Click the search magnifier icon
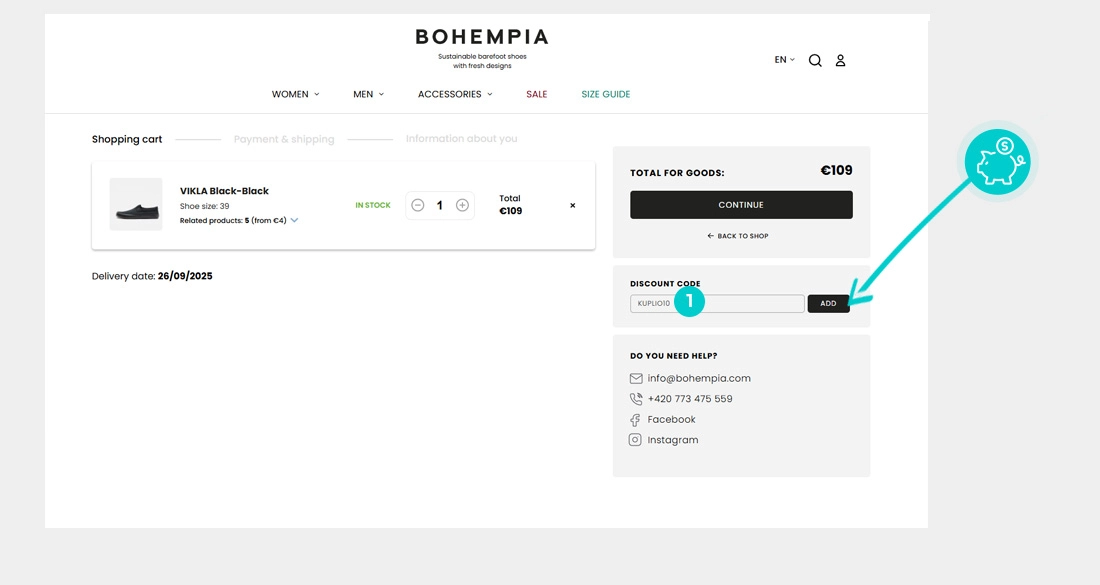This screenshot has width=1100, height=585. pos(815,60)
